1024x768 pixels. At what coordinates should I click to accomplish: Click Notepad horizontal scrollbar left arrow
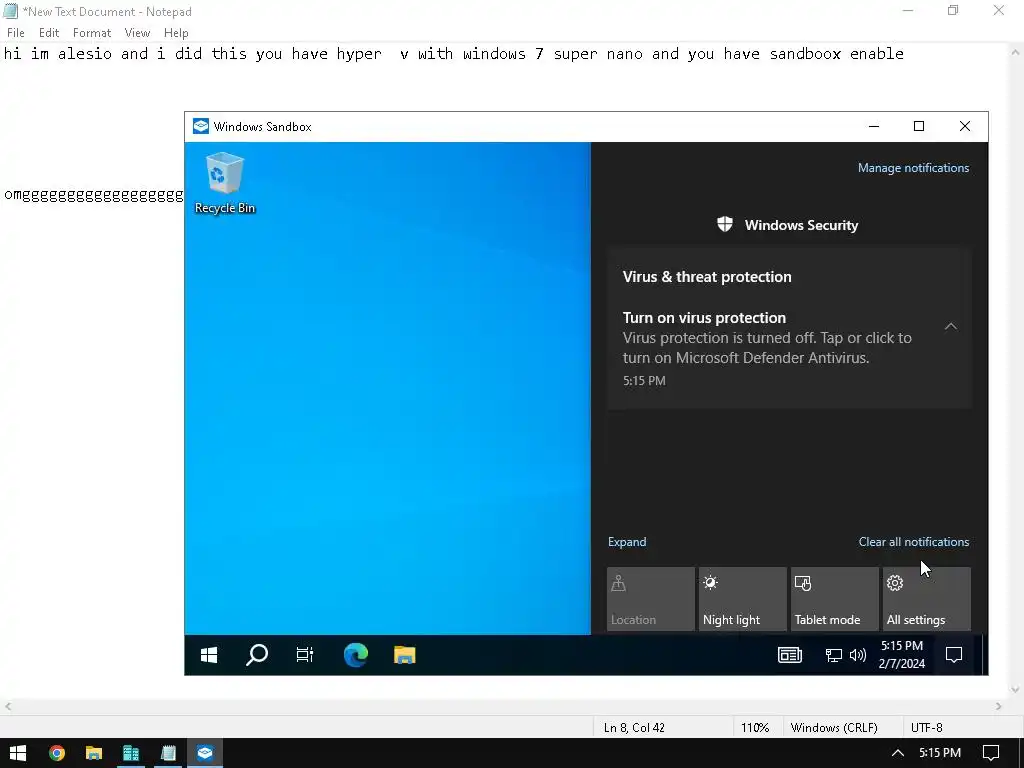click(7, 706)
